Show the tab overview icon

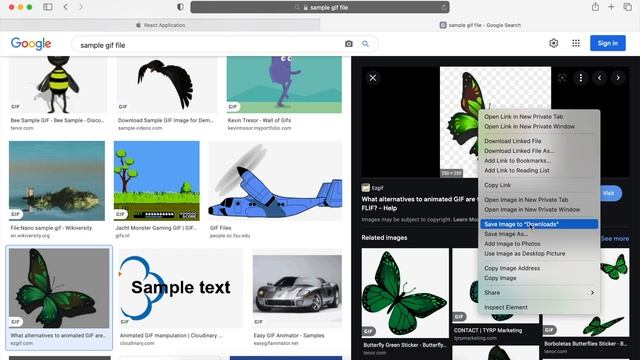627,7
